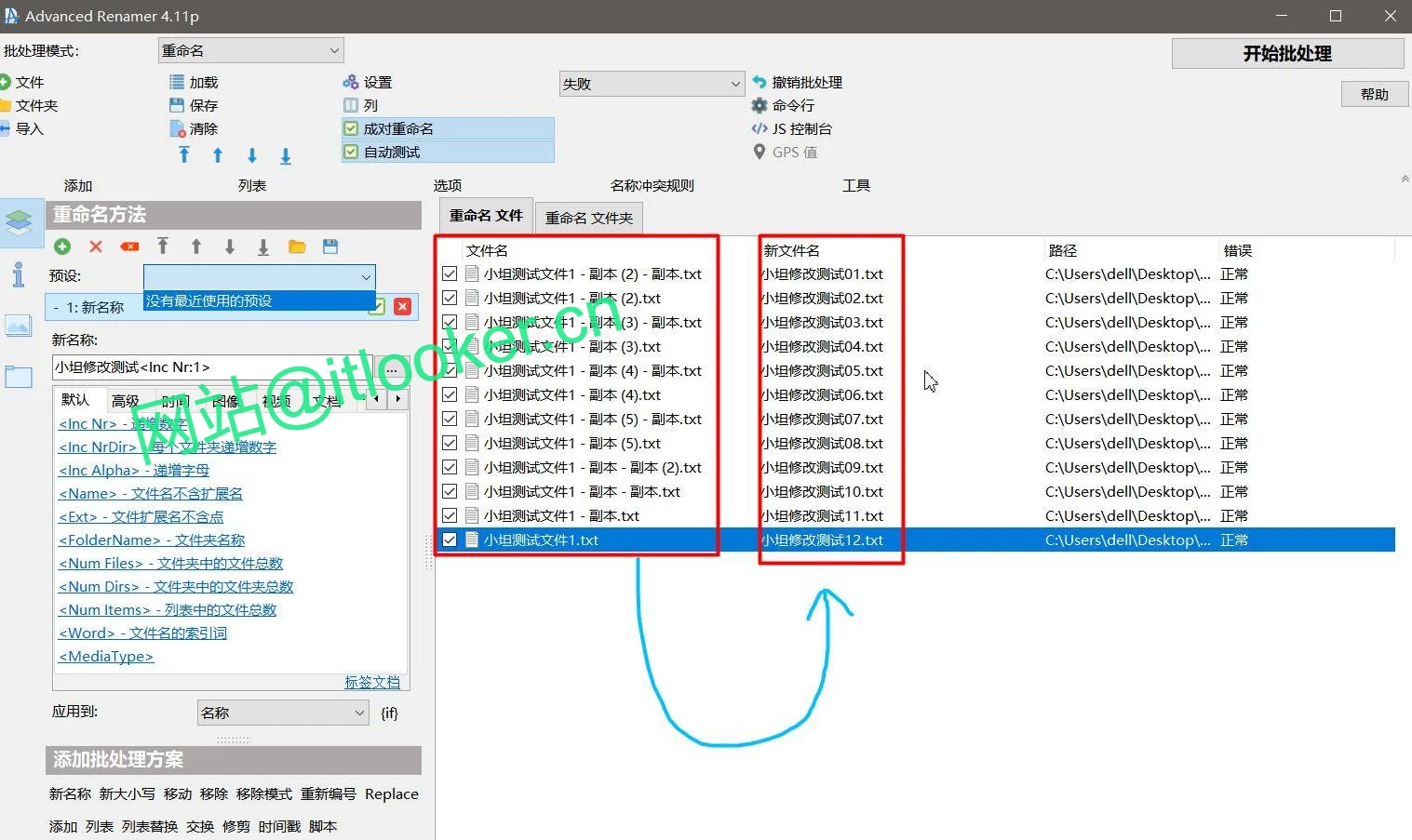The height and width of the screenshot is (840, 1412).
Task: Uncheck file 小坦测试文件1 - 副本.txt
Action: [x=450, y=515]
